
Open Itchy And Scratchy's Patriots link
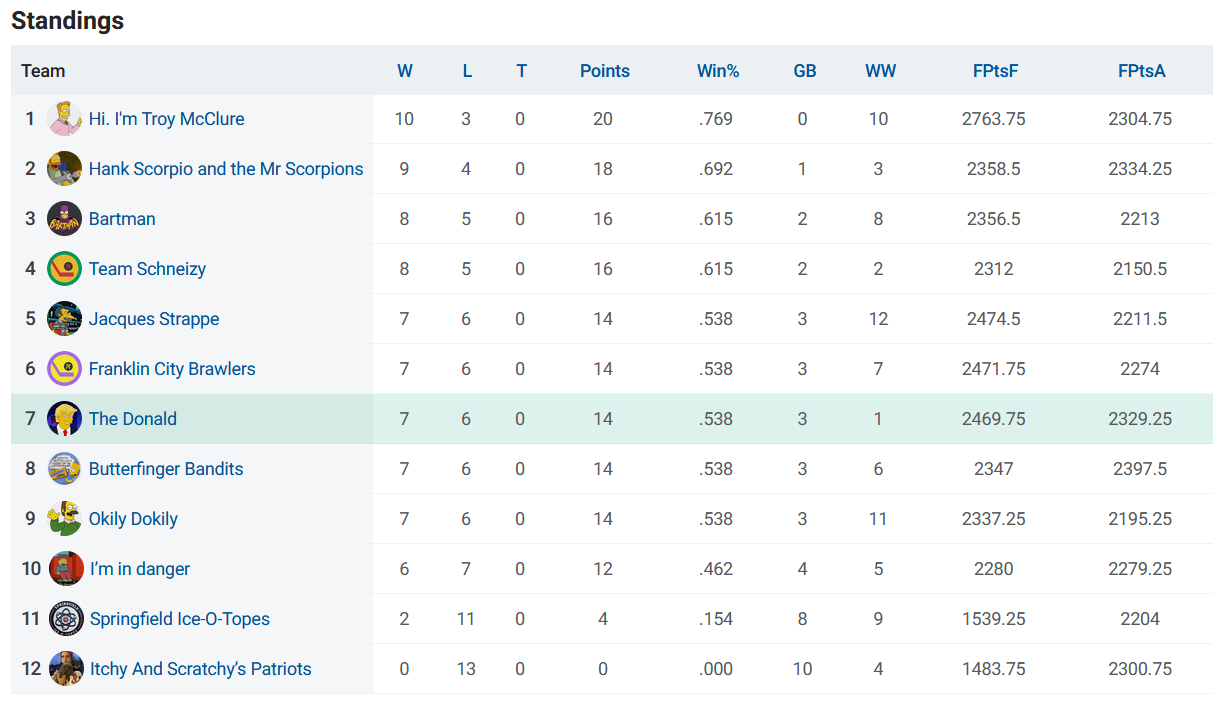click(x=201, y=669)
